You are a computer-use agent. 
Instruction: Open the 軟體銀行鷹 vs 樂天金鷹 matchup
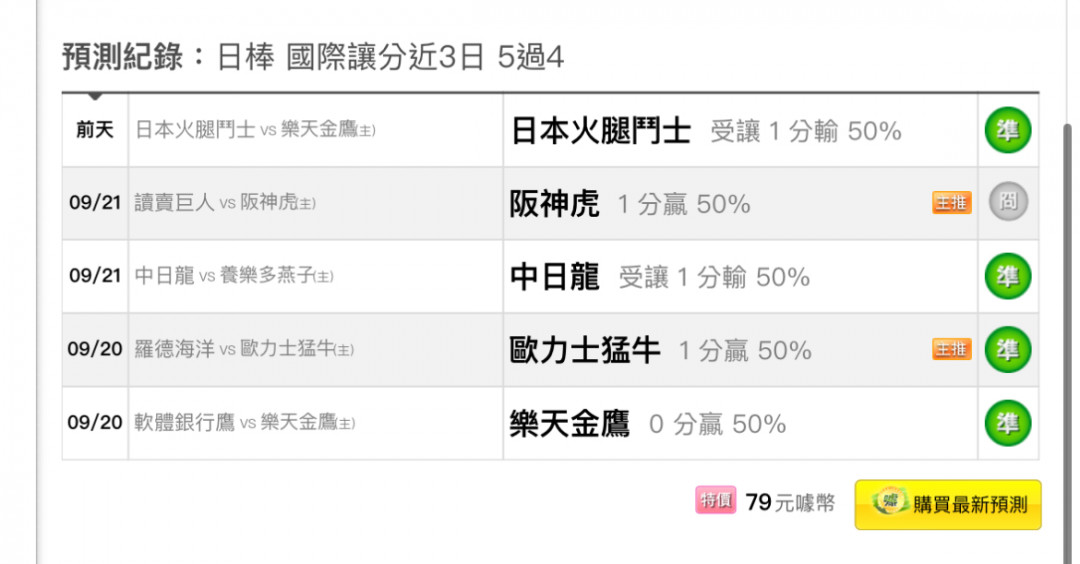[x=245, y=422]
